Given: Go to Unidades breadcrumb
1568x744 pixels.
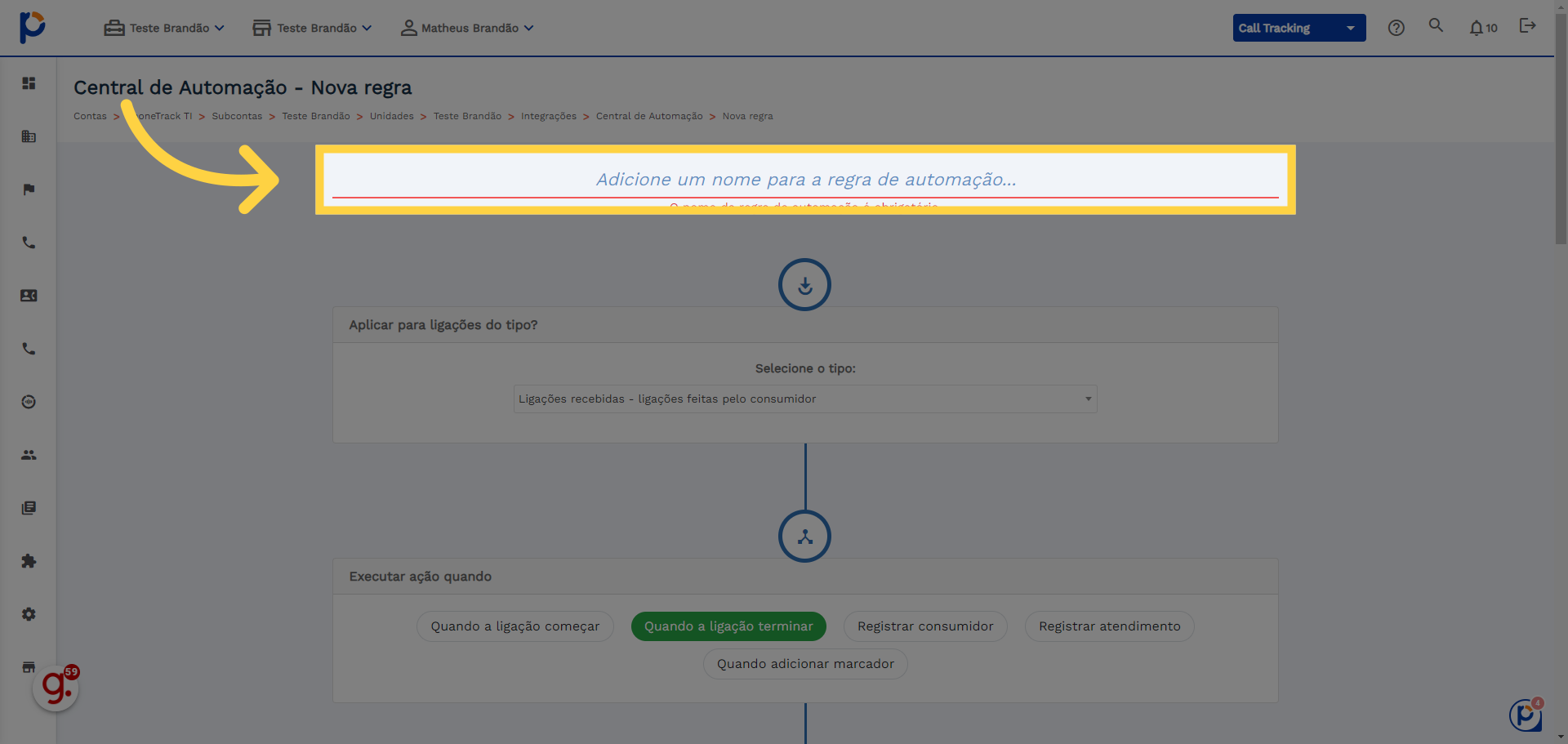Looking at the screenshot, I should click(x=392, y=116).
